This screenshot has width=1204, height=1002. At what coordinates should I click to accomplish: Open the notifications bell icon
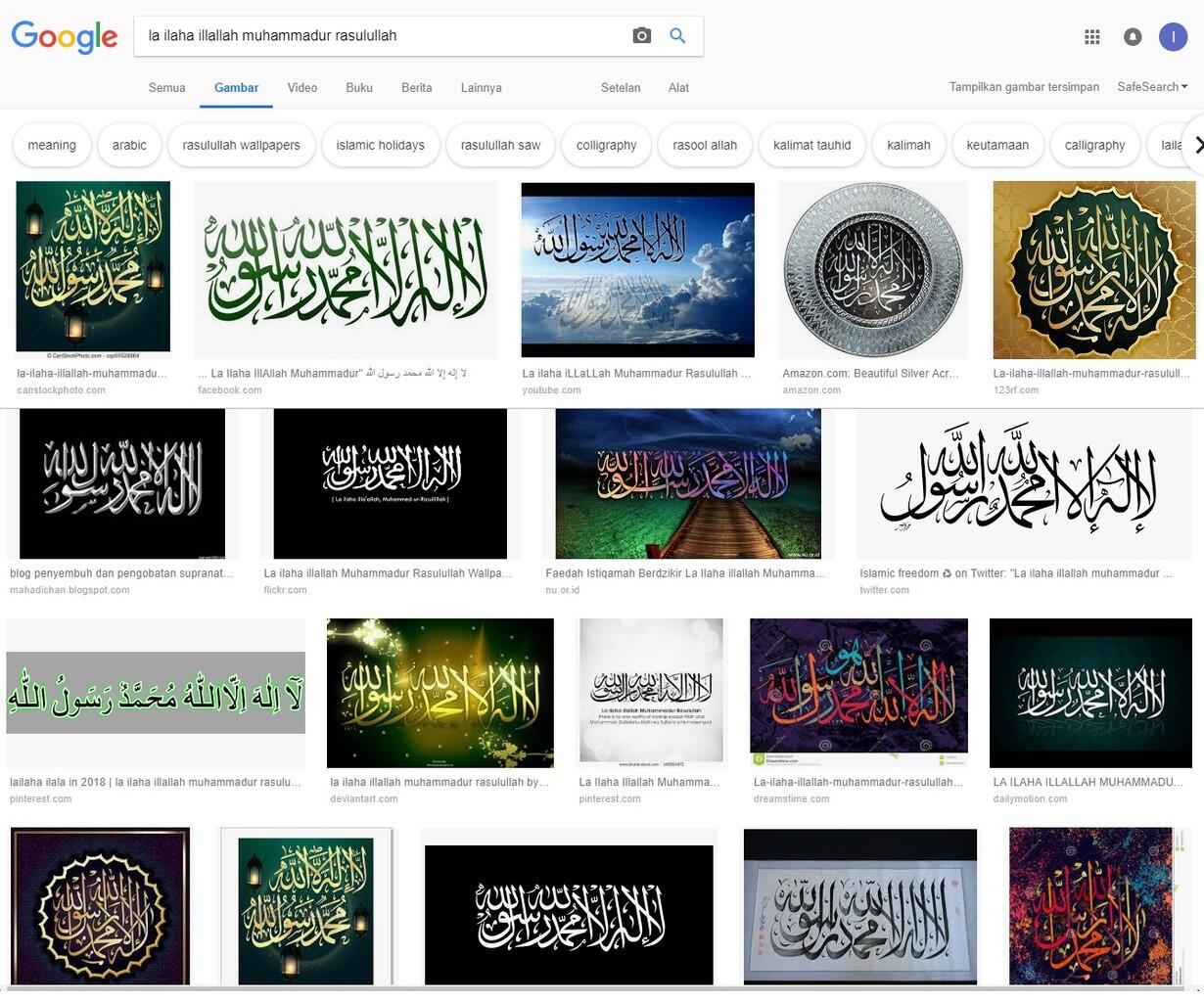[1133, 37]
